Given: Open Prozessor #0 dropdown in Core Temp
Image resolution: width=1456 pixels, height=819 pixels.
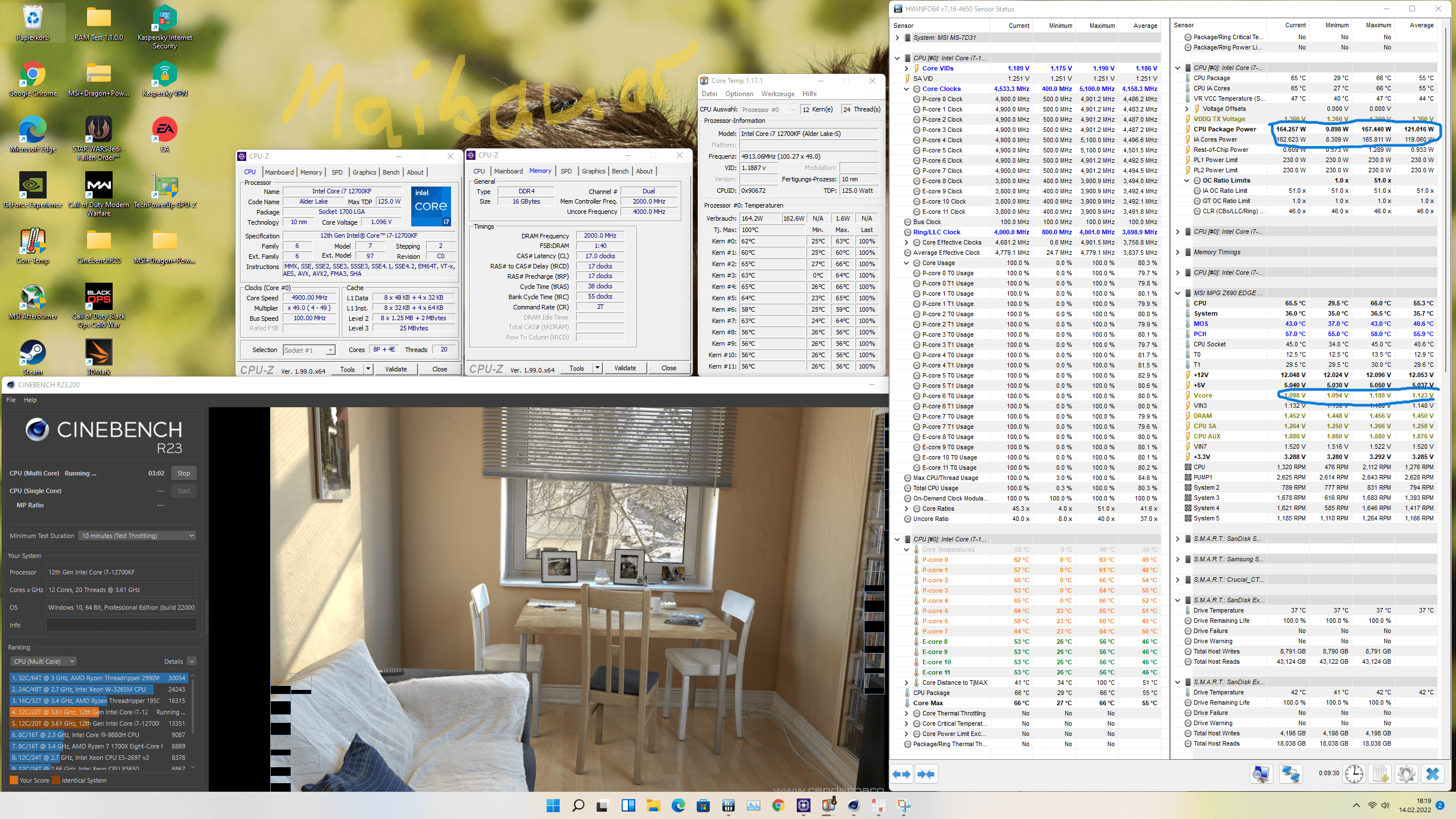Looking at the screenshot, I should pos(769,109).
